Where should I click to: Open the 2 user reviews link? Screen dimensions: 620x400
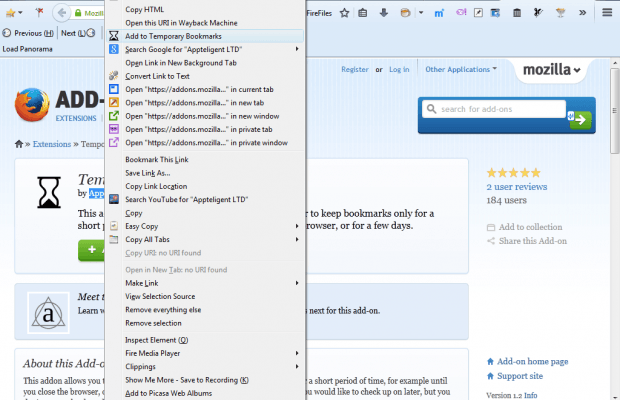tap(517, 187)
